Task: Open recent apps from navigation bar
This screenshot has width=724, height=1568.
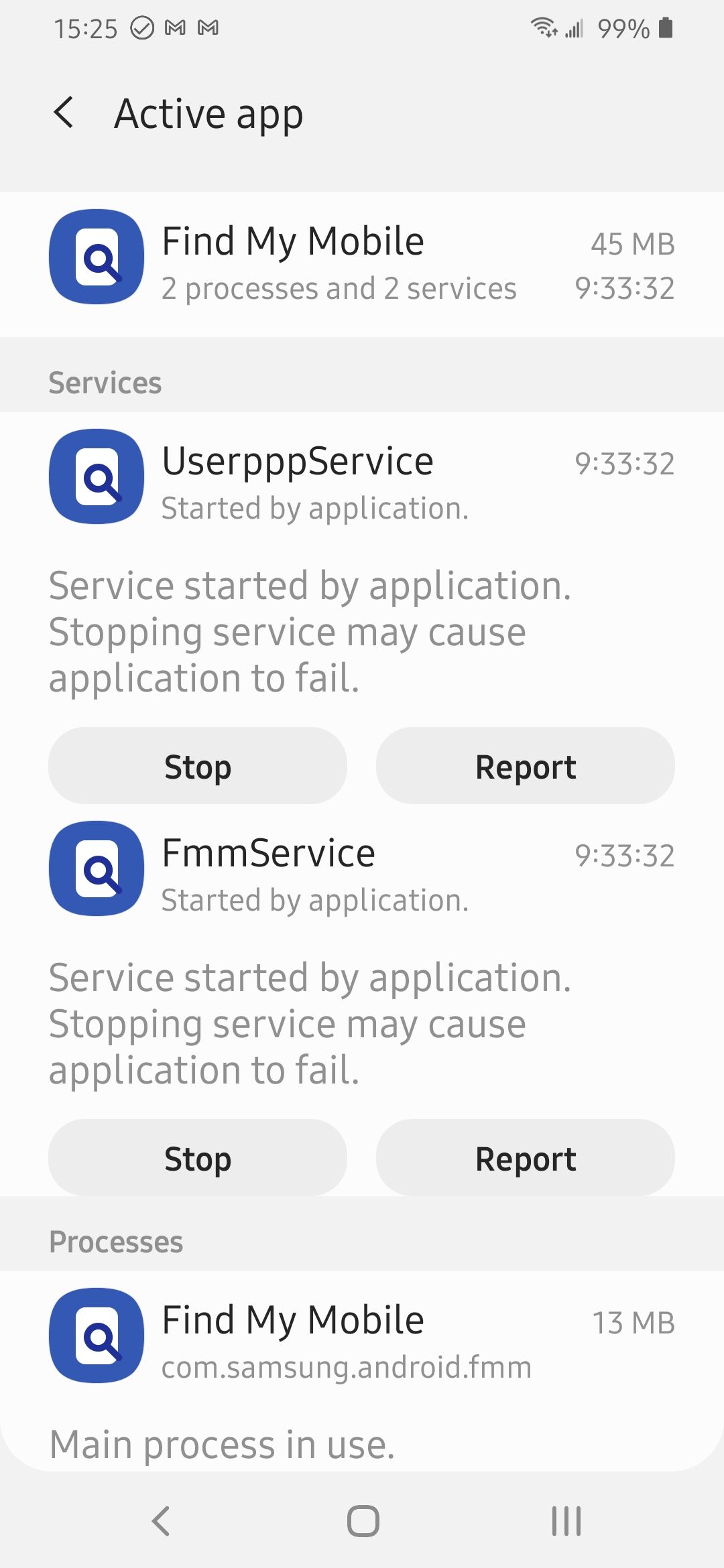Action: [566, 1521]
